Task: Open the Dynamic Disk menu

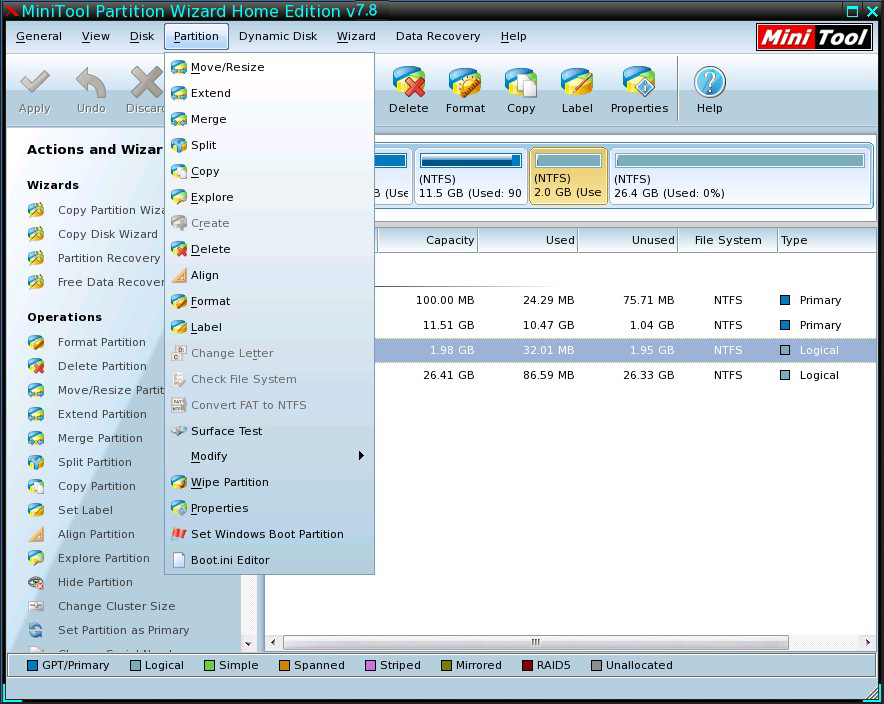Action: click(278, 36)
